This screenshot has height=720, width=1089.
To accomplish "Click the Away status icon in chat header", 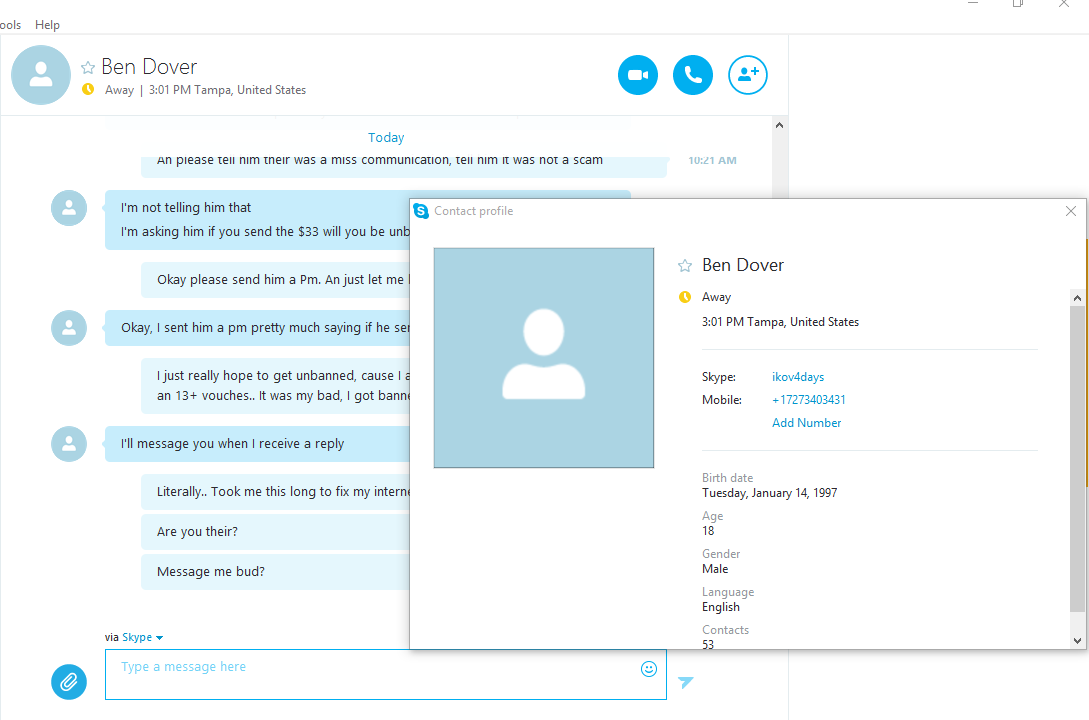I will [x=88, y=89].
